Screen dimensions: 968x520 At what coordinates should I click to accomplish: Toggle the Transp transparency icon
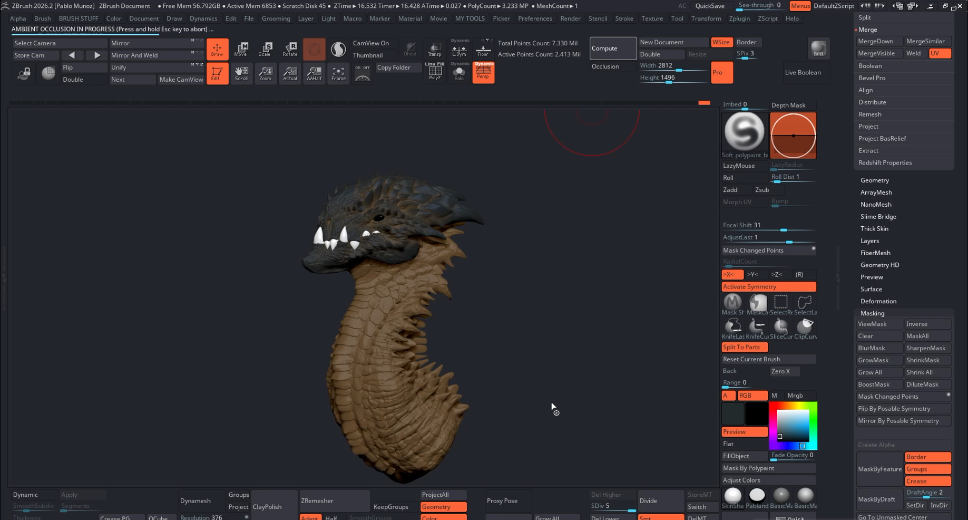click(435, 49)
